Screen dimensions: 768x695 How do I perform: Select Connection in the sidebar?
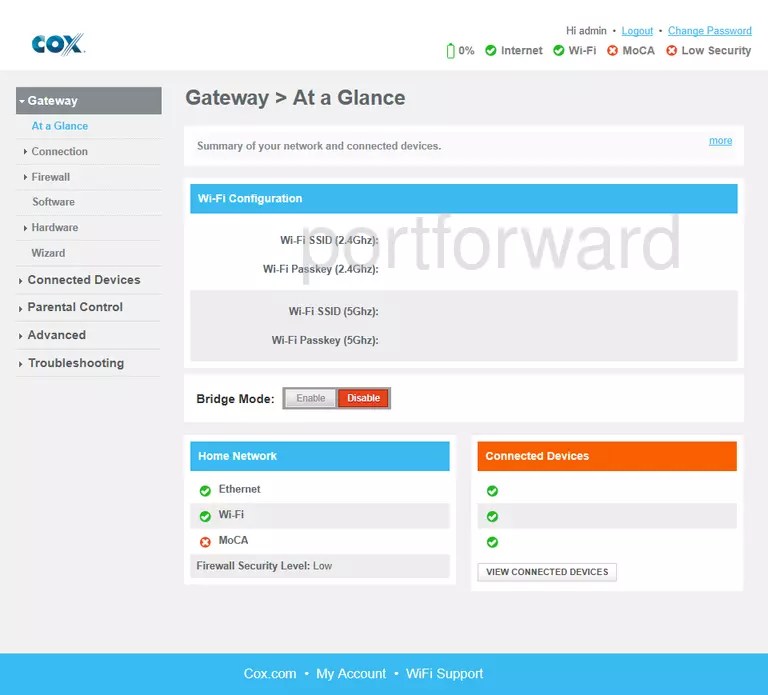point(59,151)
